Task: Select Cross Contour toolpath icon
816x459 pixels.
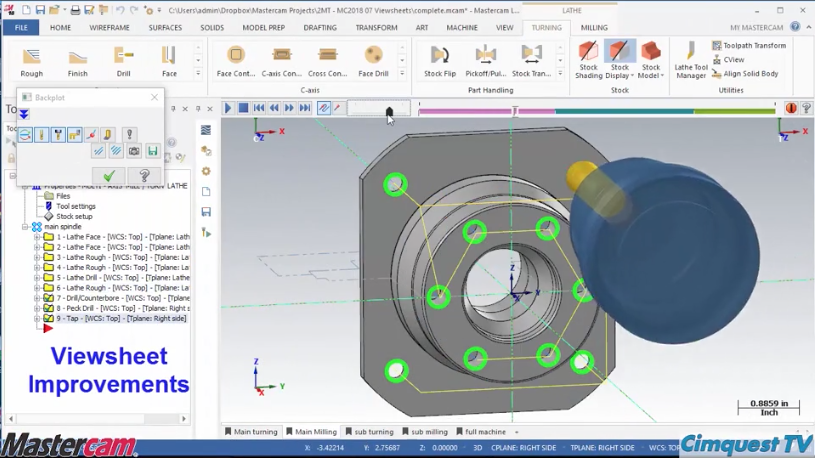Action: (327, 61)
